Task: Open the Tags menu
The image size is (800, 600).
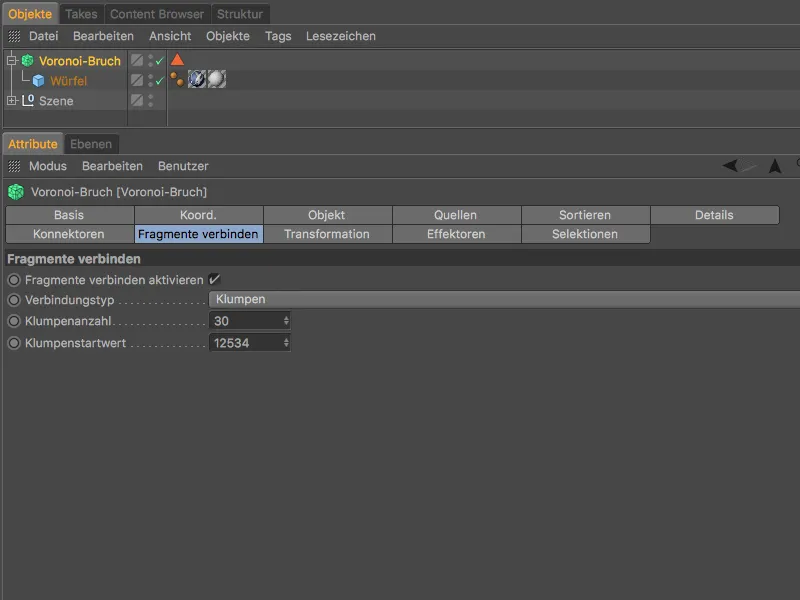Action: pyautogui.click(x=278, y=36)
